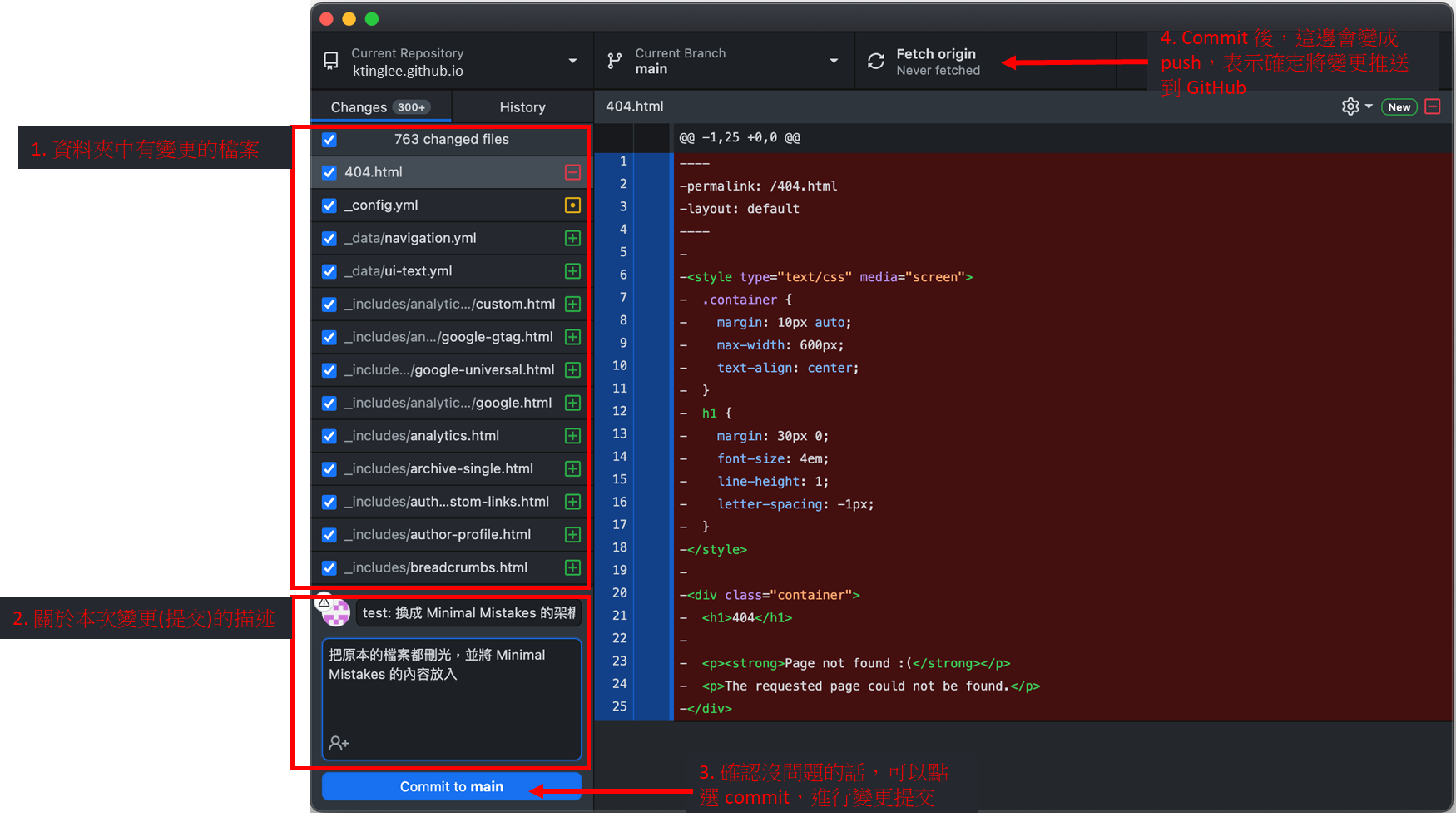Click the red removed-file icon for 404.html
This screenshot has width=1456, height=822.
tap(572, 172)
